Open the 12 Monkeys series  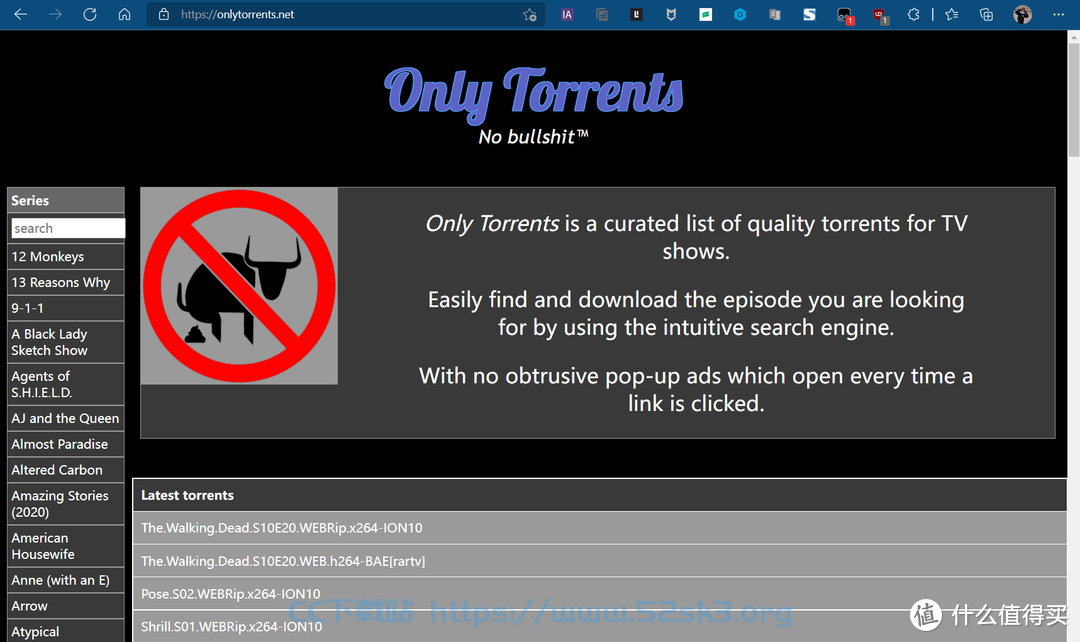coord(65,256)
